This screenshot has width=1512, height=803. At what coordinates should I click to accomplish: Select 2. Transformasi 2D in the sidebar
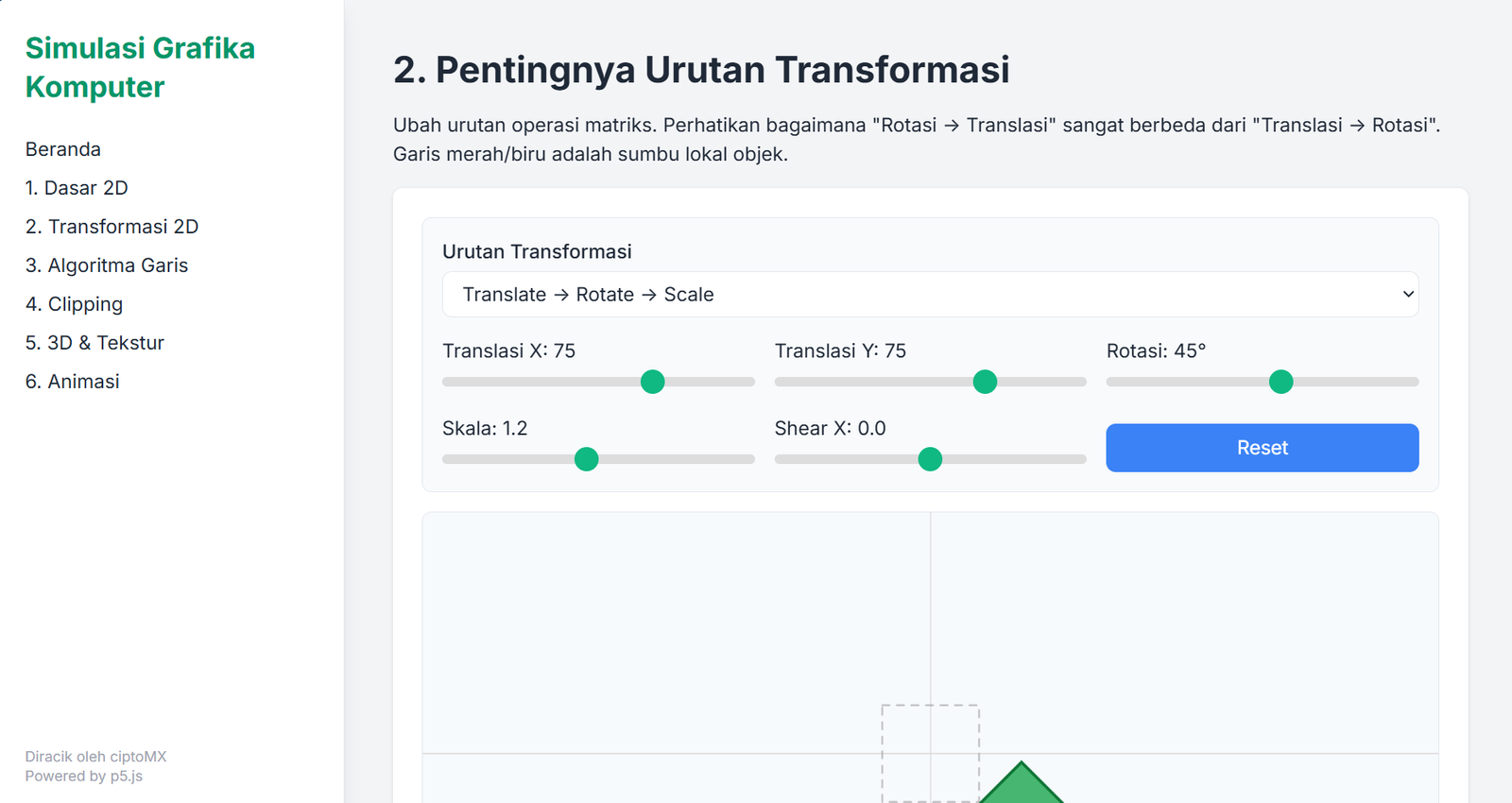click(112, 227)
